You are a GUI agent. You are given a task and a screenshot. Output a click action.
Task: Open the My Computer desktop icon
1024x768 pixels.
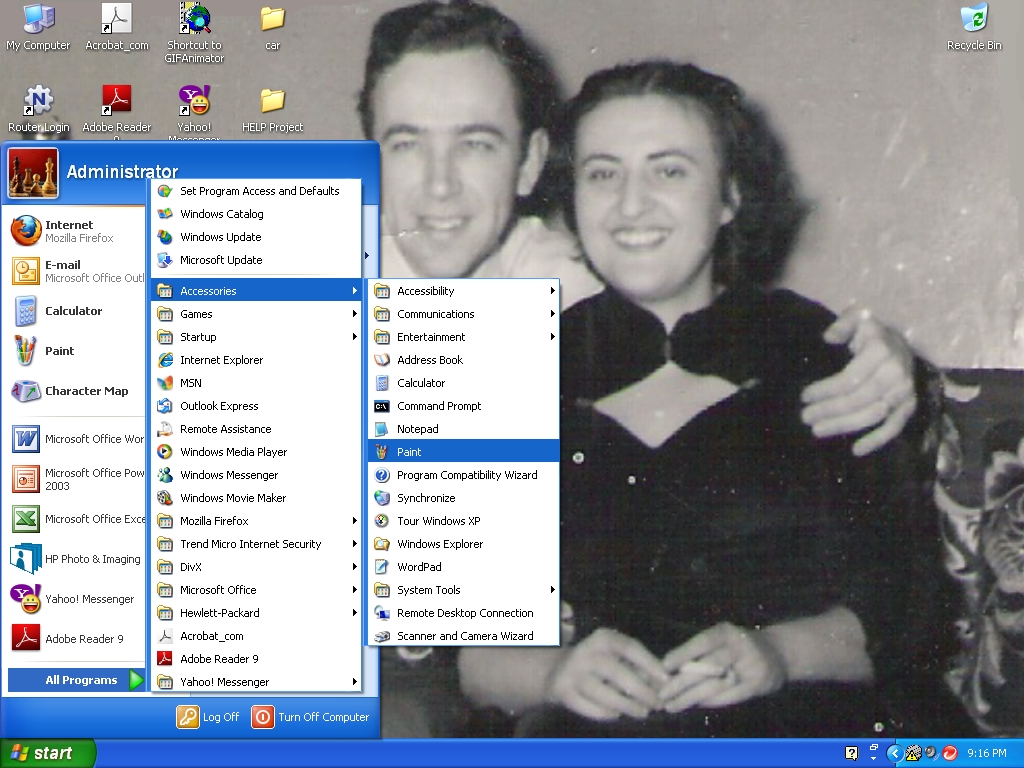(38, 27)
